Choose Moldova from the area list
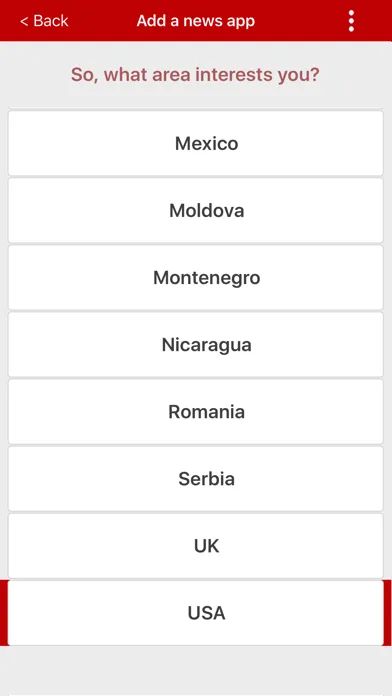This screenshot has width=392, height=696. pyautogui.click(x=196, y=210)
